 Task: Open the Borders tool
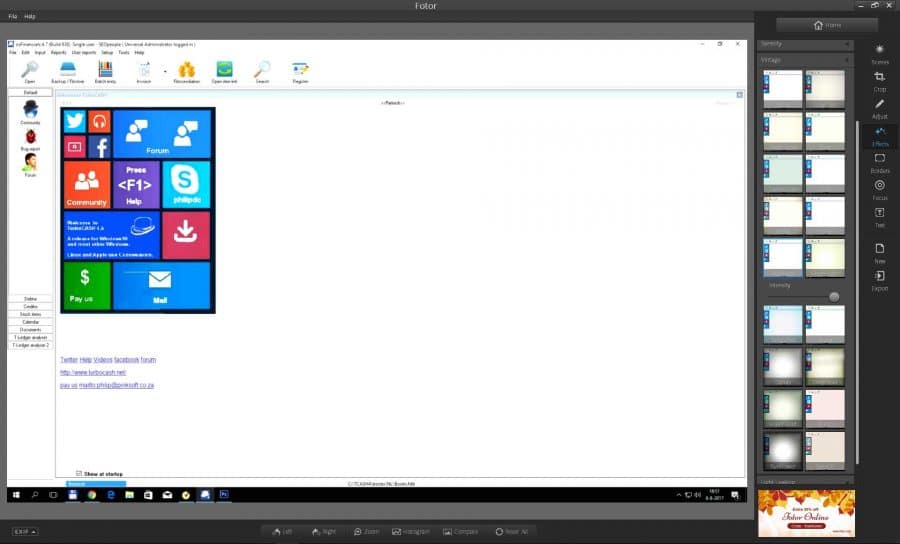pyautogui.click(x=879, y=163)
